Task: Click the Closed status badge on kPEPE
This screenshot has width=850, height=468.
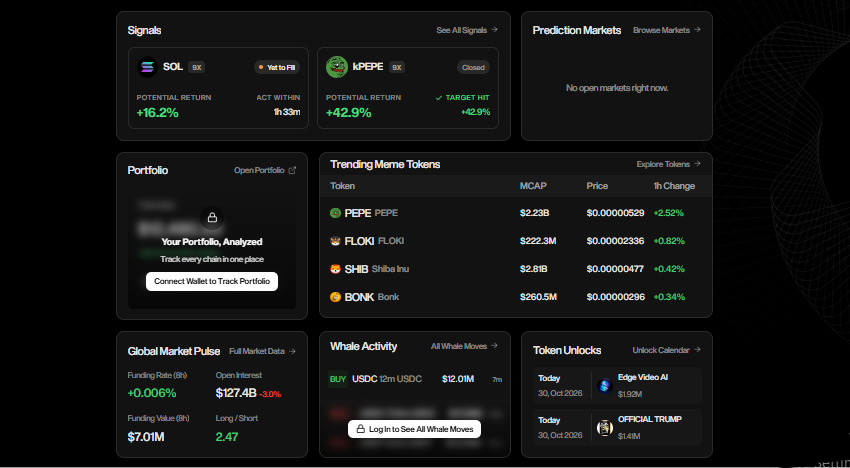Action: (x=473, y=67)
